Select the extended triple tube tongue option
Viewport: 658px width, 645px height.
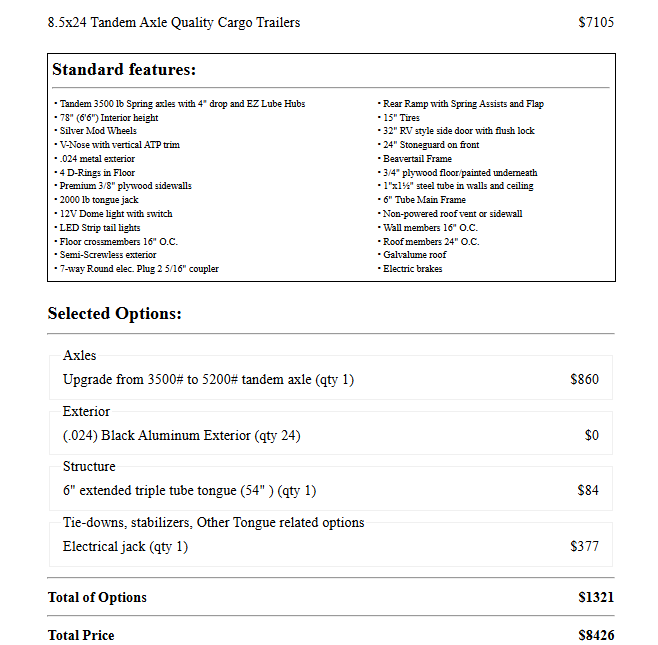(189, 491)
